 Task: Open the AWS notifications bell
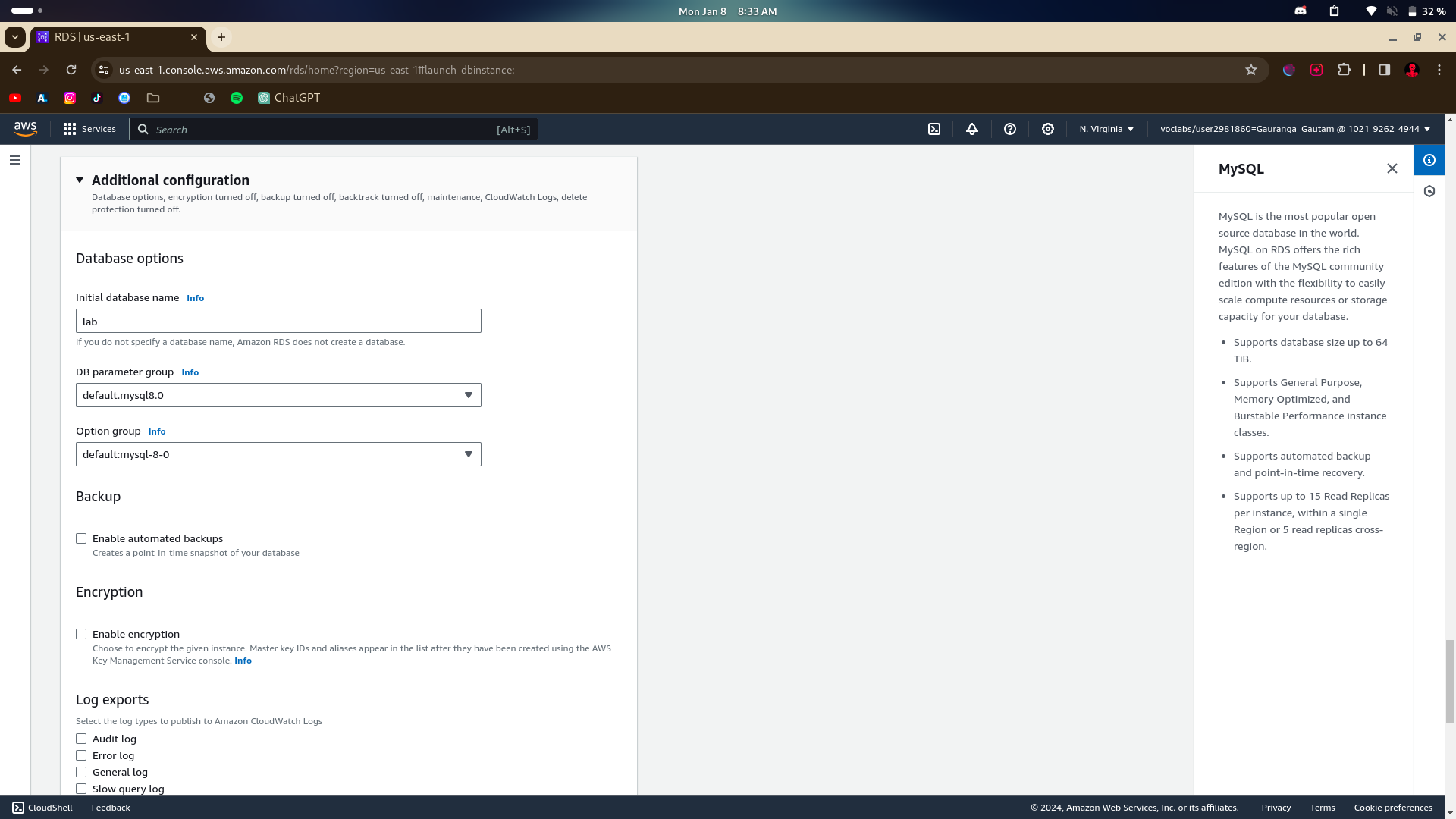972,129
